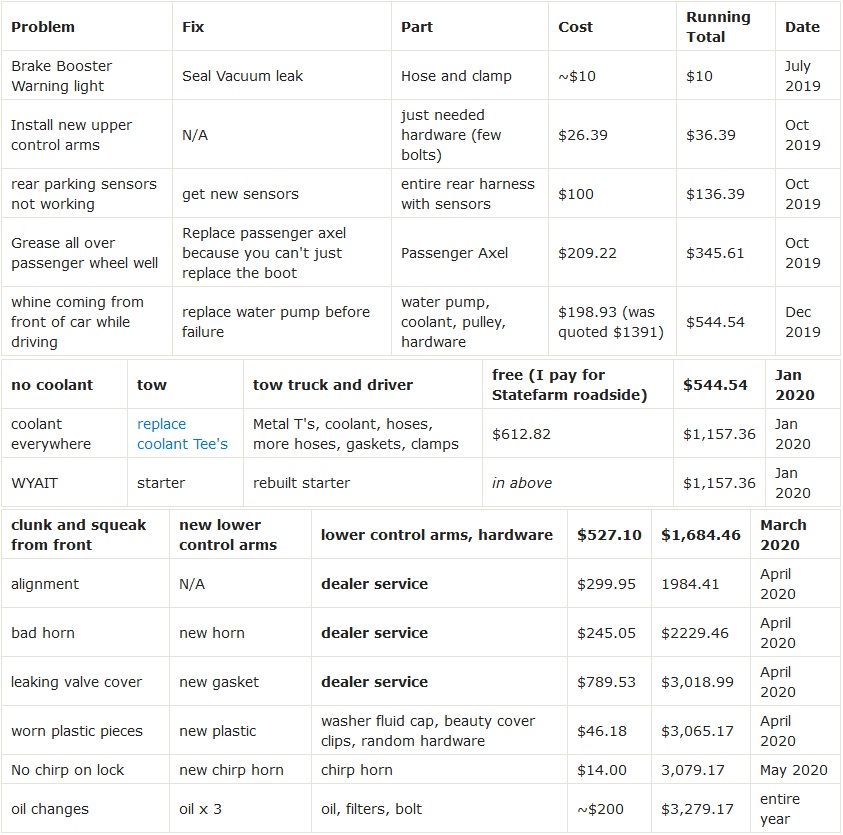The height and width of the screenshot is (835, 843).
Task: Select the "rebuilt starter" part cell
Action: 301,483
